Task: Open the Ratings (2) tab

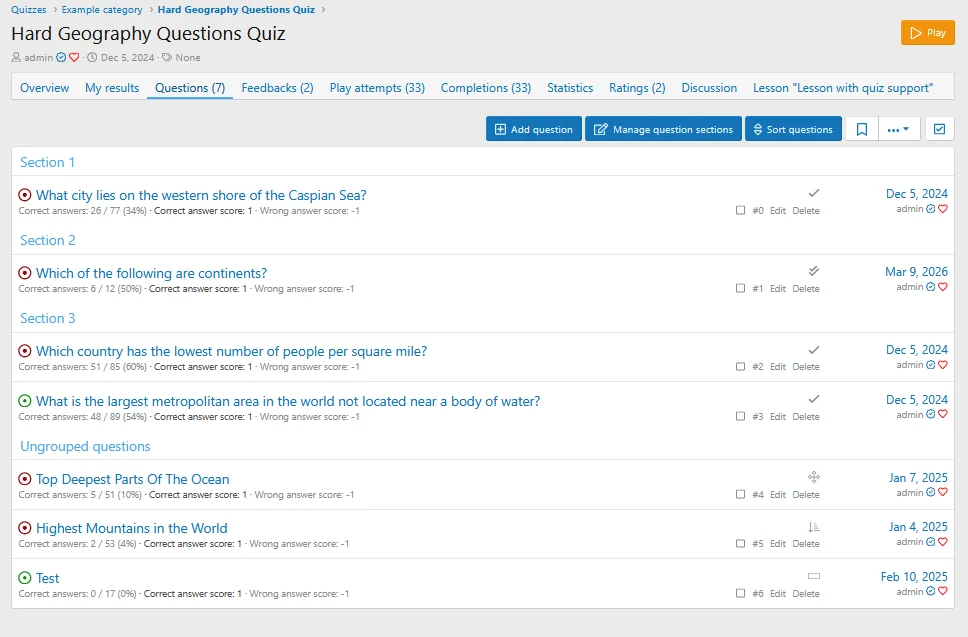Action: click(x=637, y=88)
